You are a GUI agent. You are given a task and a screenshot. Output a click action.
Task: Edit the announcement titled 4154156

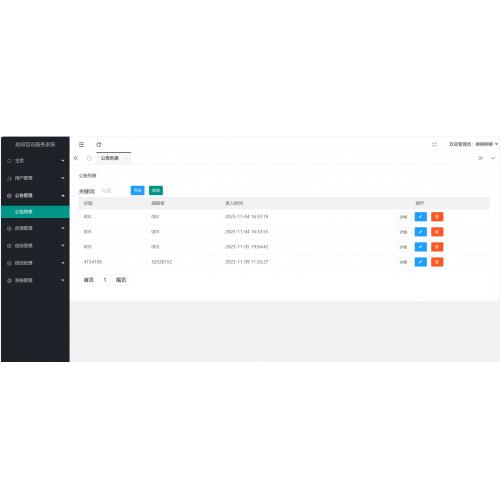[421, 262]
